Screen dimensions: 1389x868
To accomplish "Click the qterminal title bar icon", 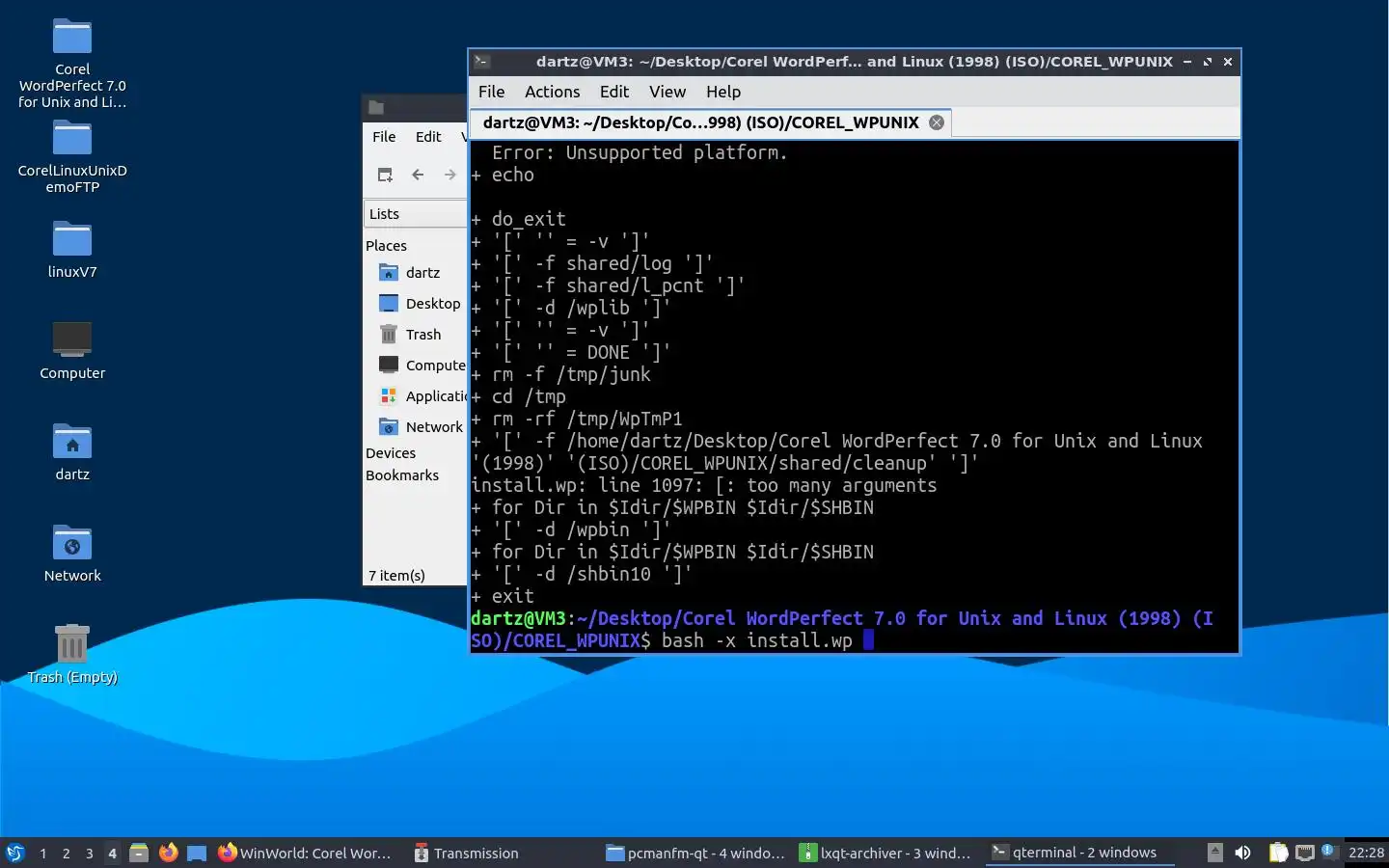I will pos(483,61).
